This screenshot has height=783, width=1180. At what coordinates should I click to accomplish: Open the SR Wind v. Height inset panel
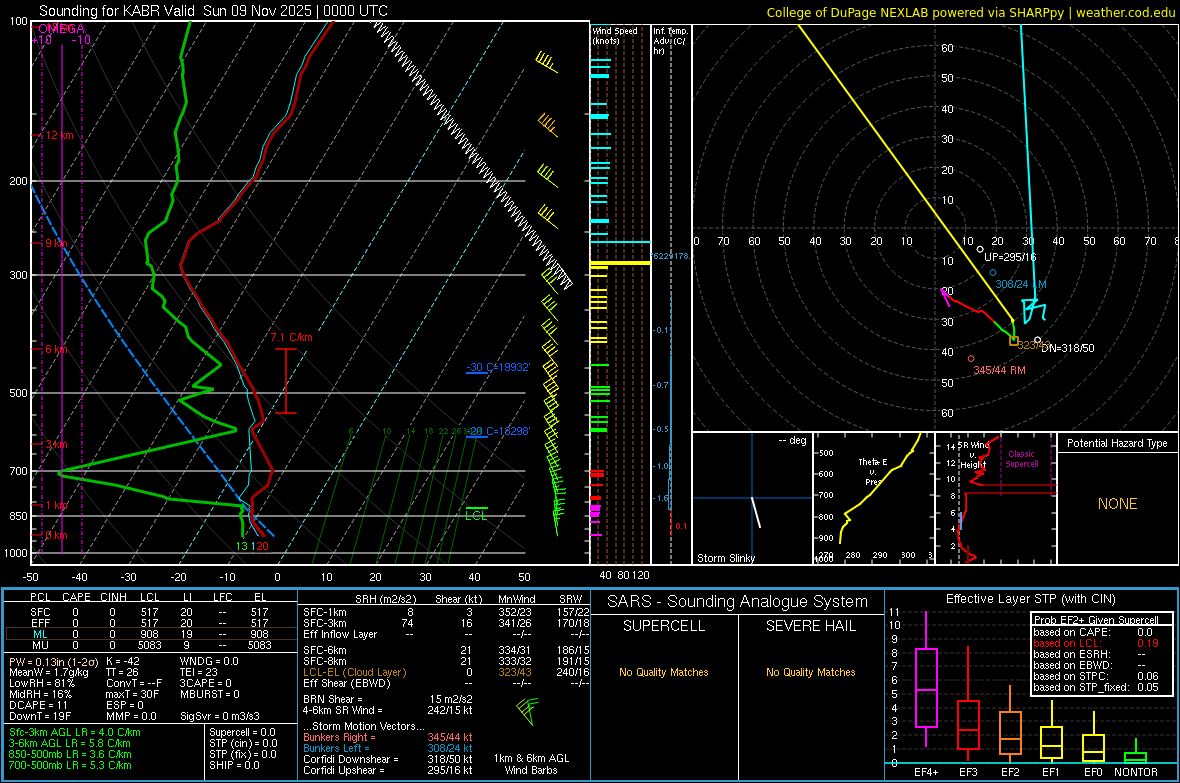coord(996,498)
